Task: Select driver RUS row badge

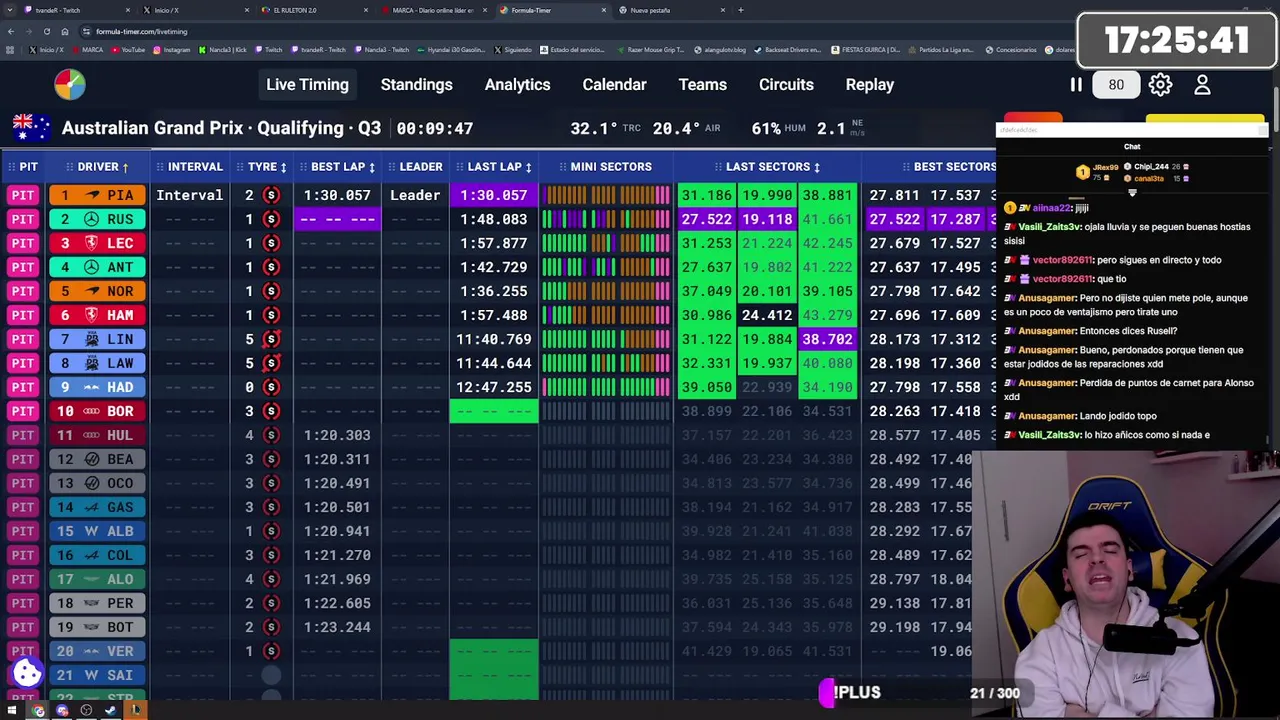Action: tap(98, 219)
